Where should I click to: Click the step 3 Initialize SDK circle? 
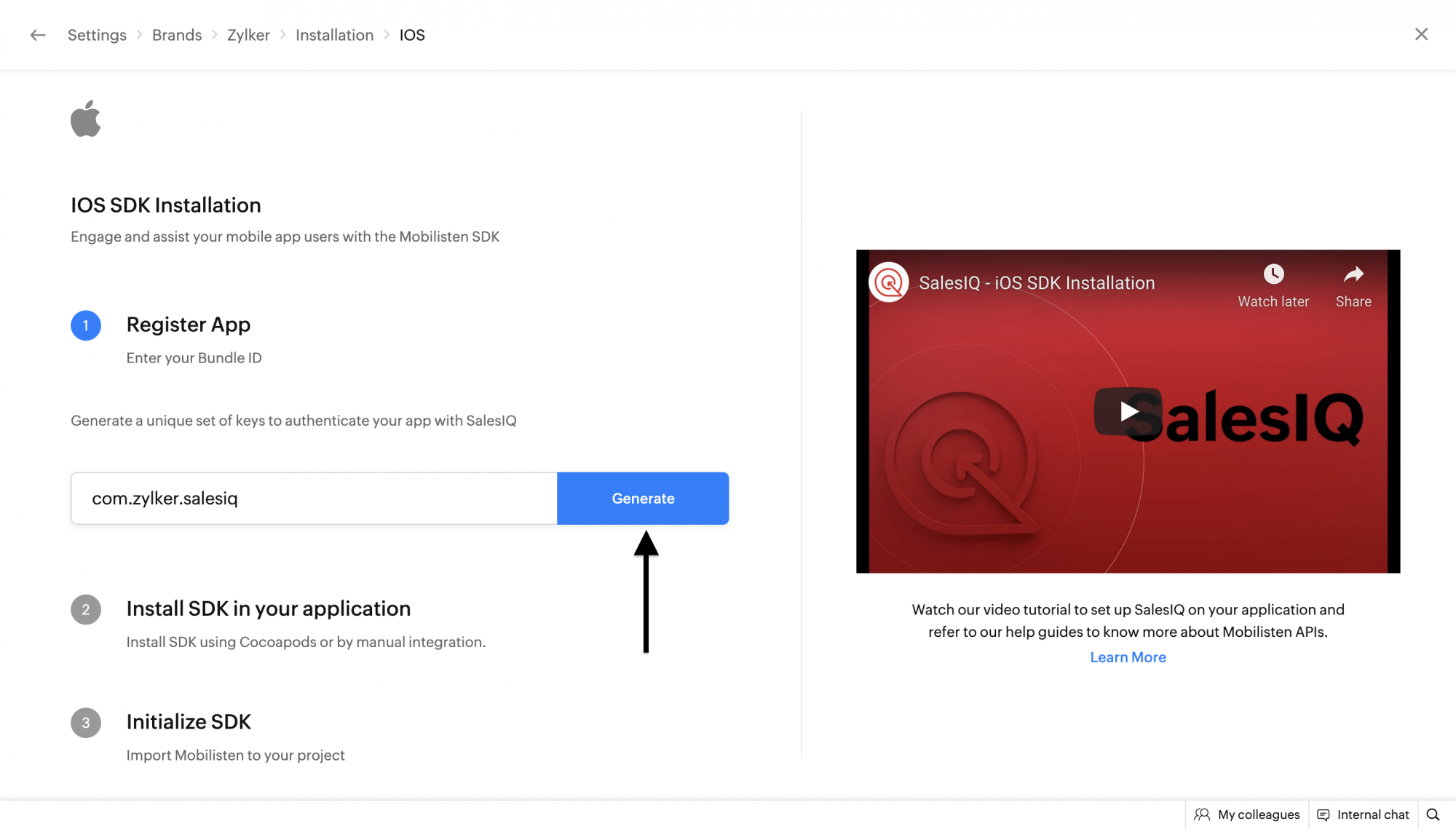pyautogui.click(x=85, y=722)
